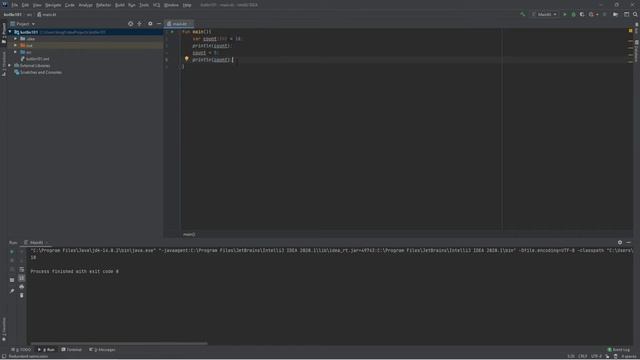The height and width of the screenshot is (360, 640).
Task: Collapse the kotlin101 root project node
Action: 10,32
